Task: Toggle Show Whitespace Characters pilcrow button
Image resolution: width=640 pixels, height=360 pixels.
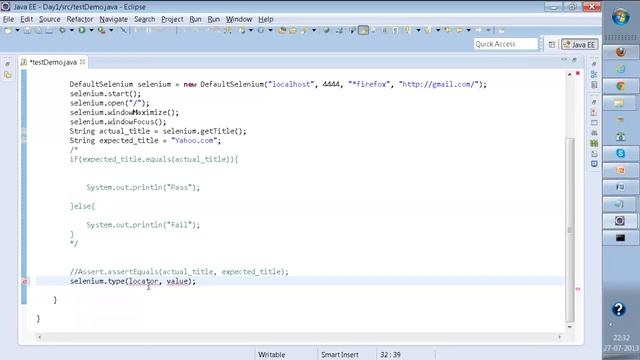Action: pyautogui.click(x=395, y=30)
